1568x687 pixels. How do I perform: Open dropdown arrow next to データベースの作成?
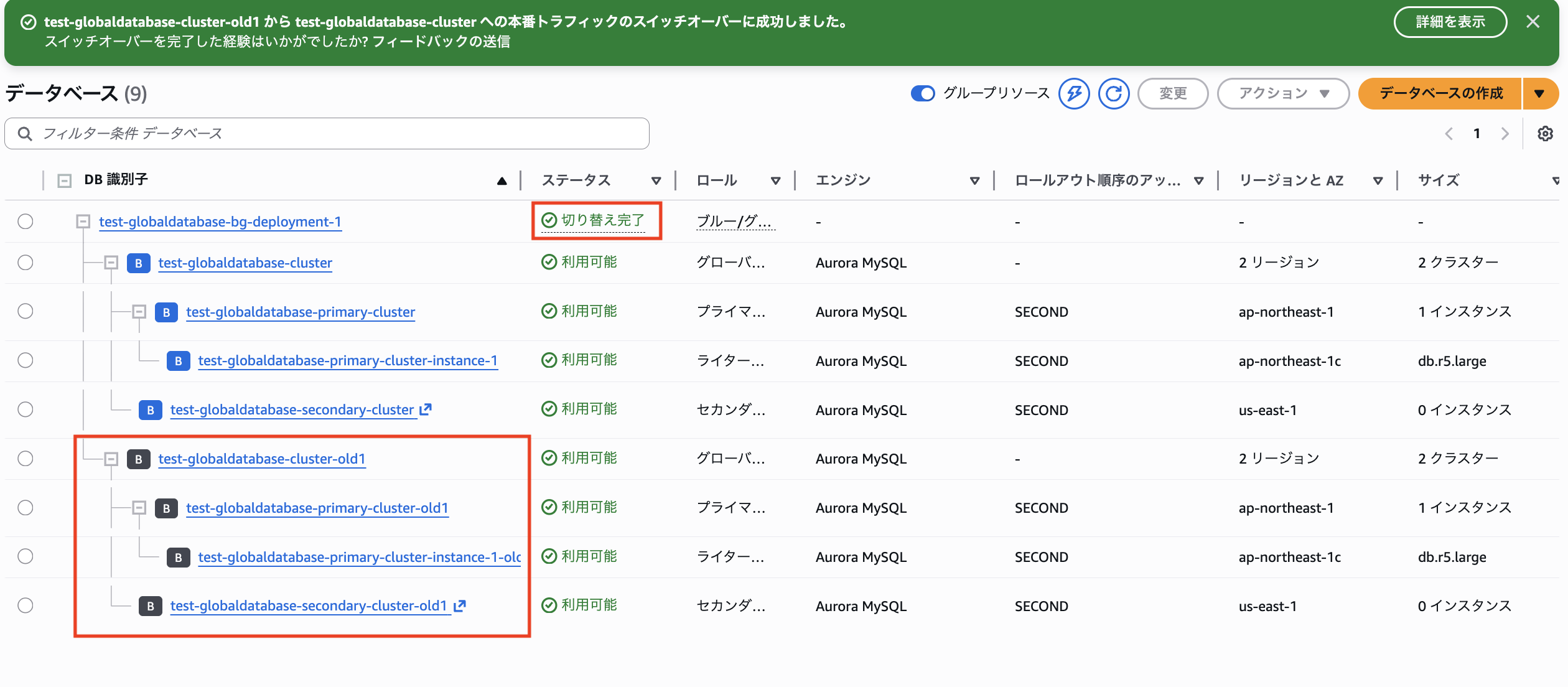tap(1539, 94)
